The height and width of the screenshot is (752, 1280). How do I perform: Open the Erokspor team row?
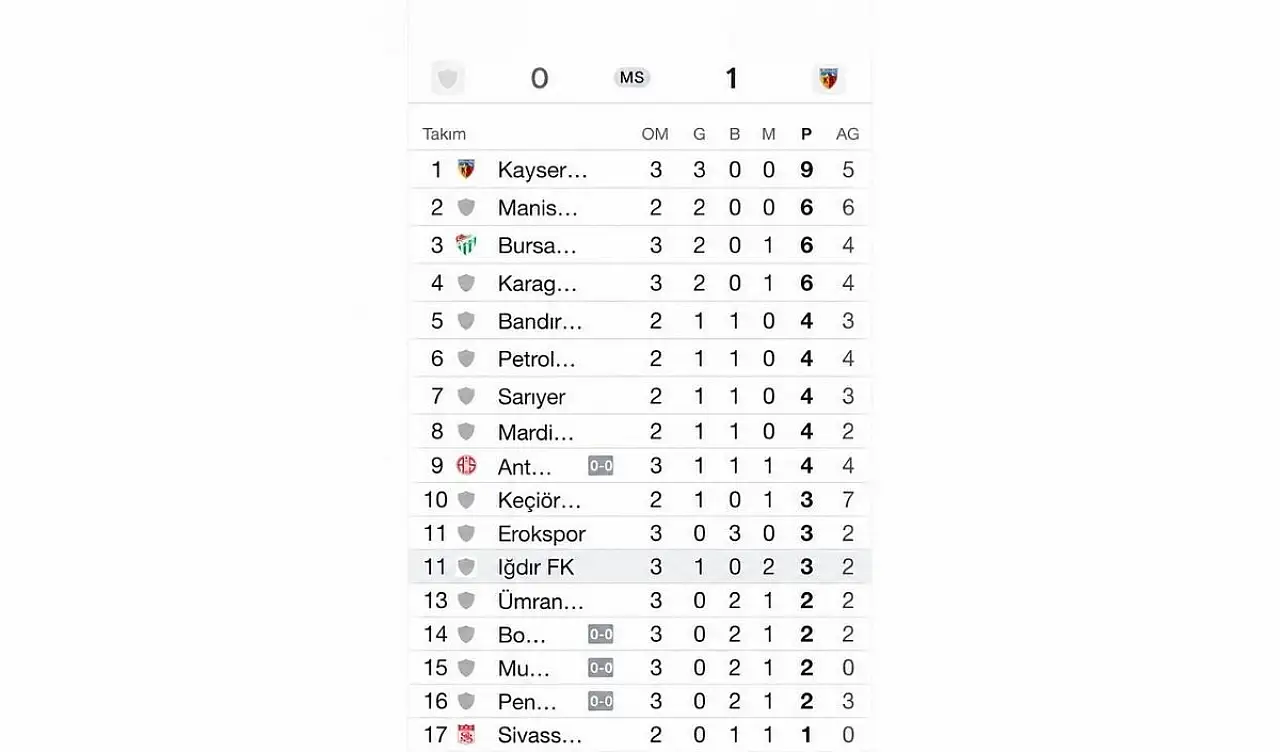[640, 533]
